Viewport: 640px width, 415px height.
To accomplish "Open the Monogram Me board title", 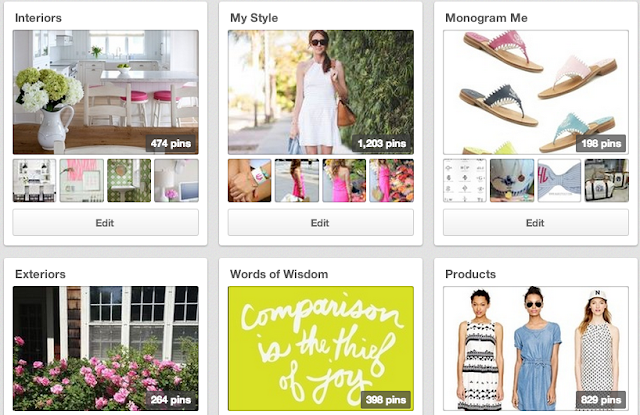I will tap(486, 18).
